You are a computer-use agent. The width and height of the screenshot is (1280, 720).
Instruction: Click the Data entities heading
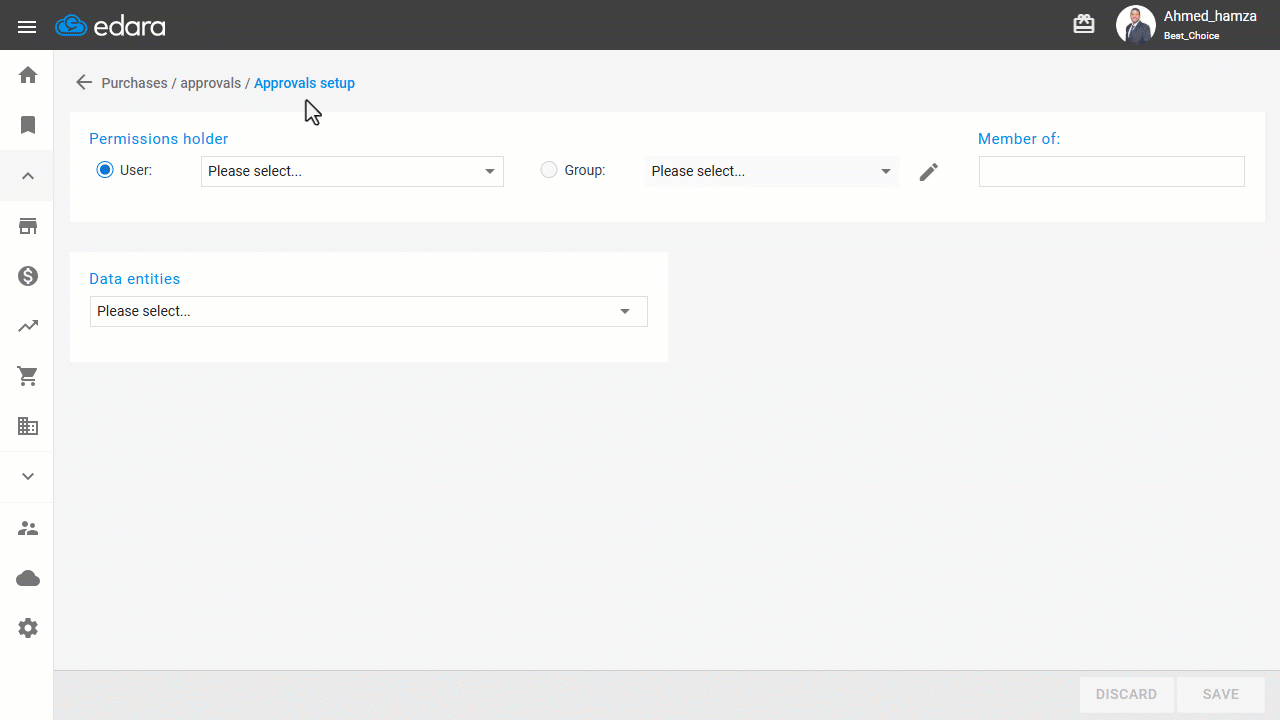(135, 279)
